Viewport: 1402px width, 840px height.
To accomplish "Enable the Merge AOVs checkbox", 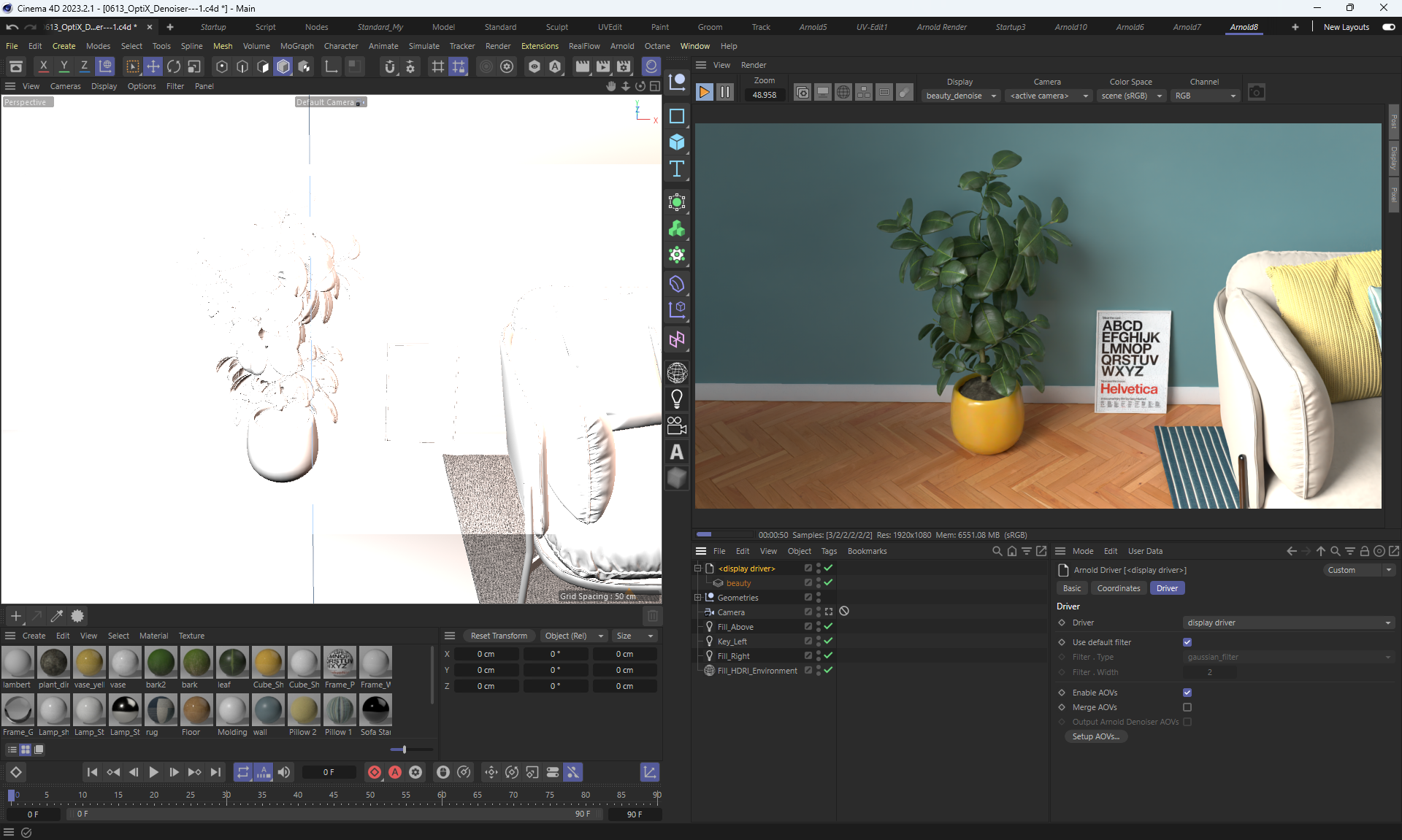I will [x=1187, y=707].
